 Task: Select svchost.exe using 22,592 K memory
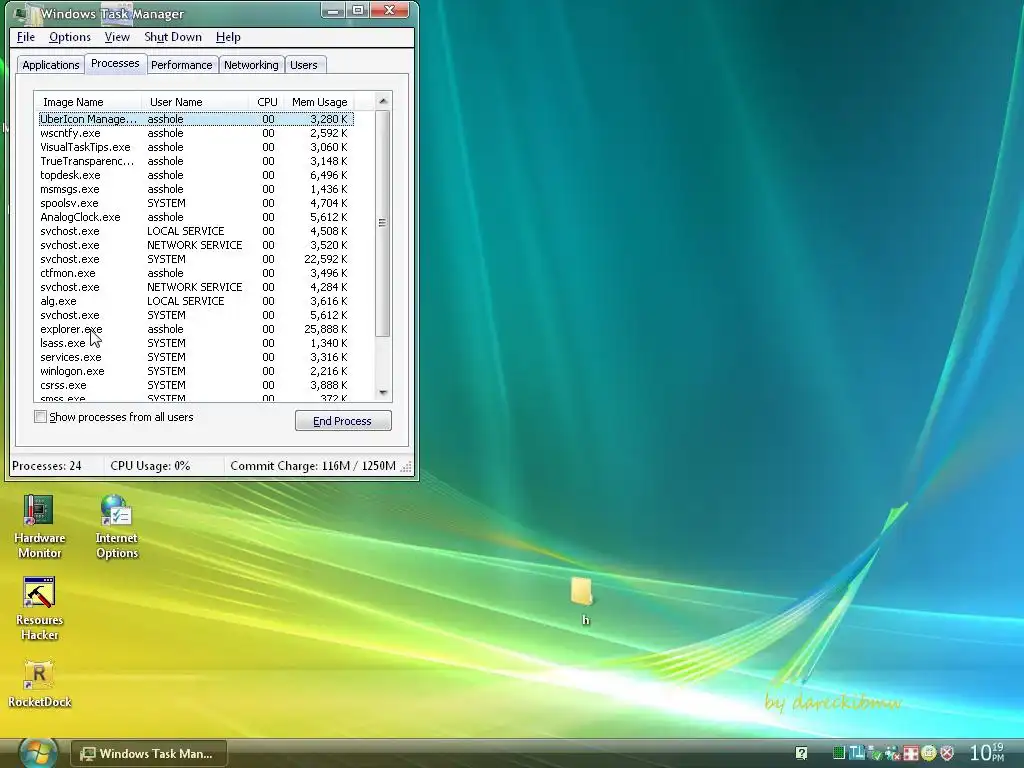pyautogui.click(x=196, y=259)
